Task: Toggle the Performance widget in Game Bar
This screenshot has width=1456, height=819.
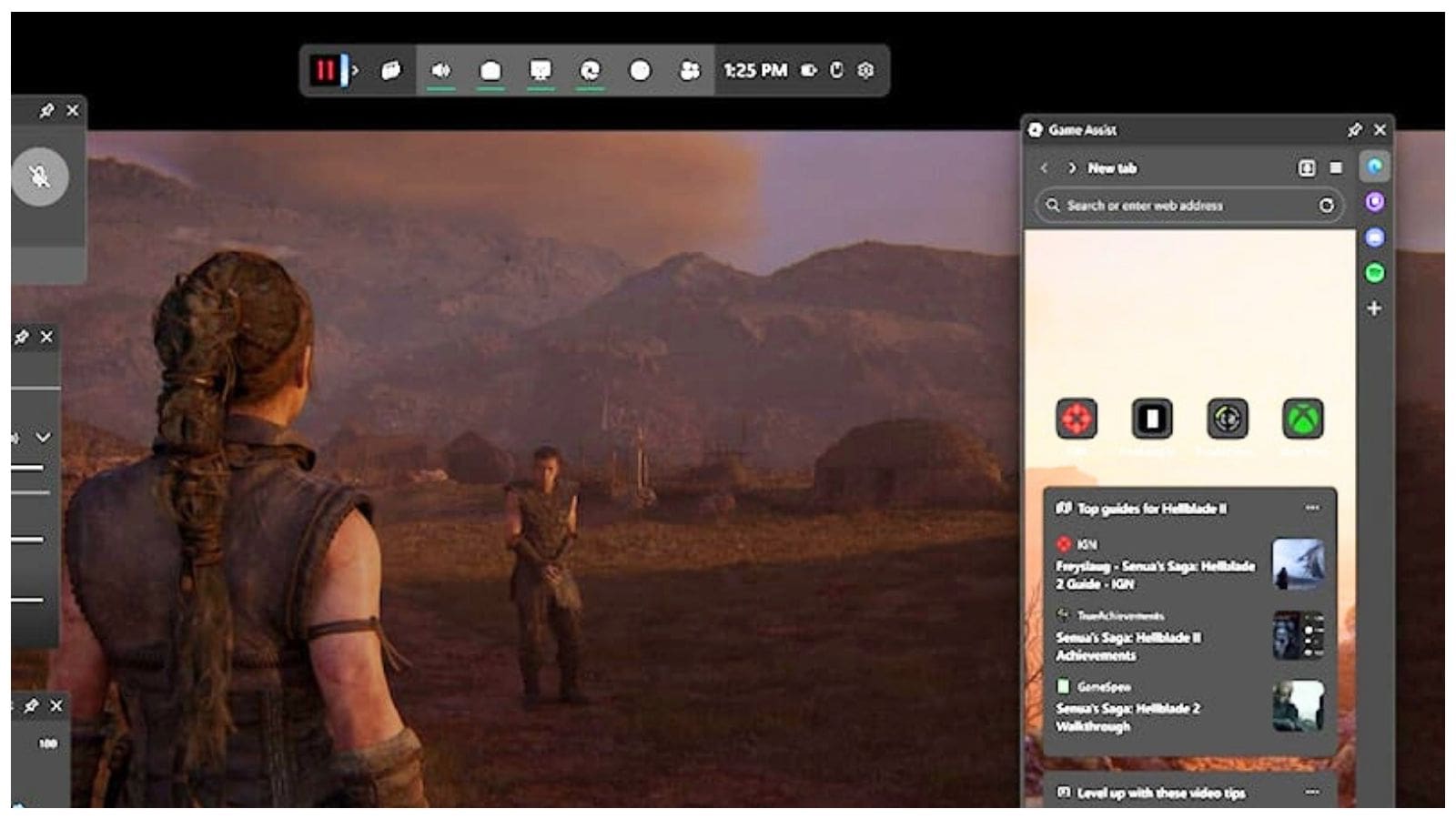Action: coord(541,70)
